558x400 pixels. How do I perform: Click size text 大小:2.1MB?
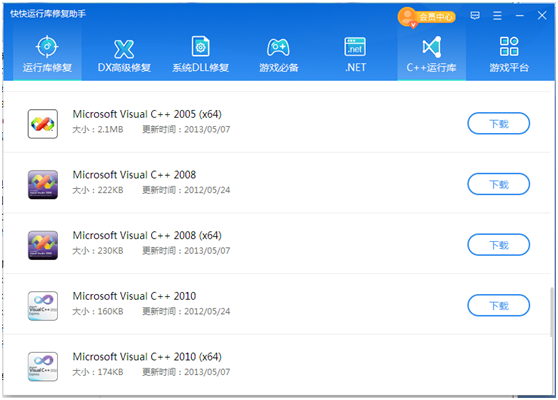98,130
